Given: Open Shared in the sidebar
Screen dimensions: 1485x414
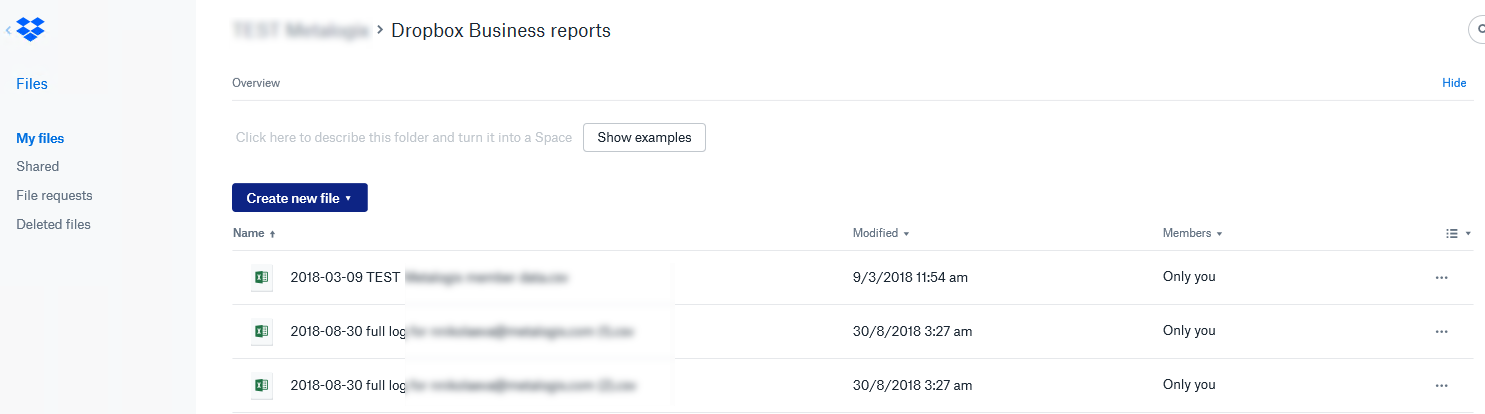Looking at the screenshot, I should (x=38, y=167).
